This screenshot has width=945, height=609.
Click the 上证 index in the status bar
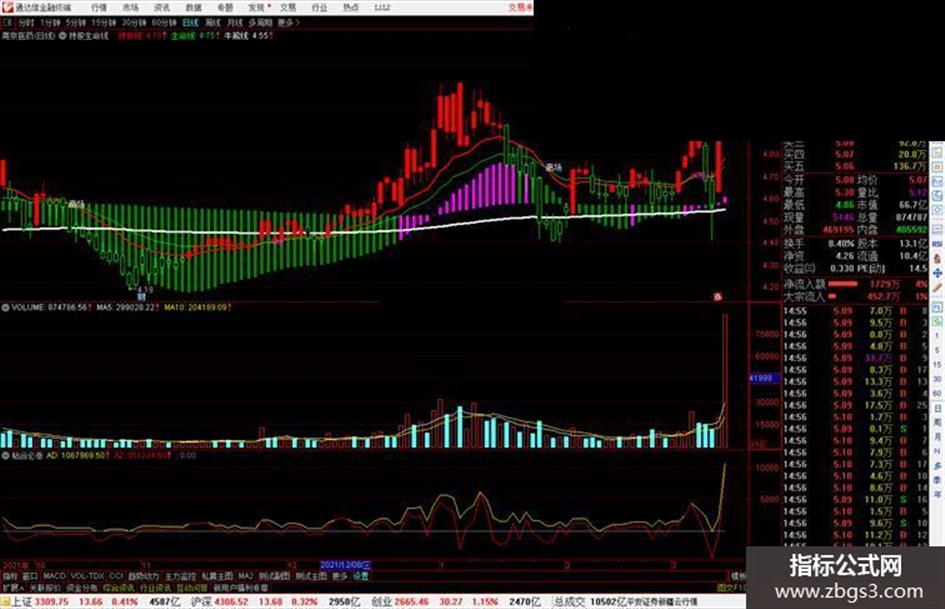pos(22,602)
